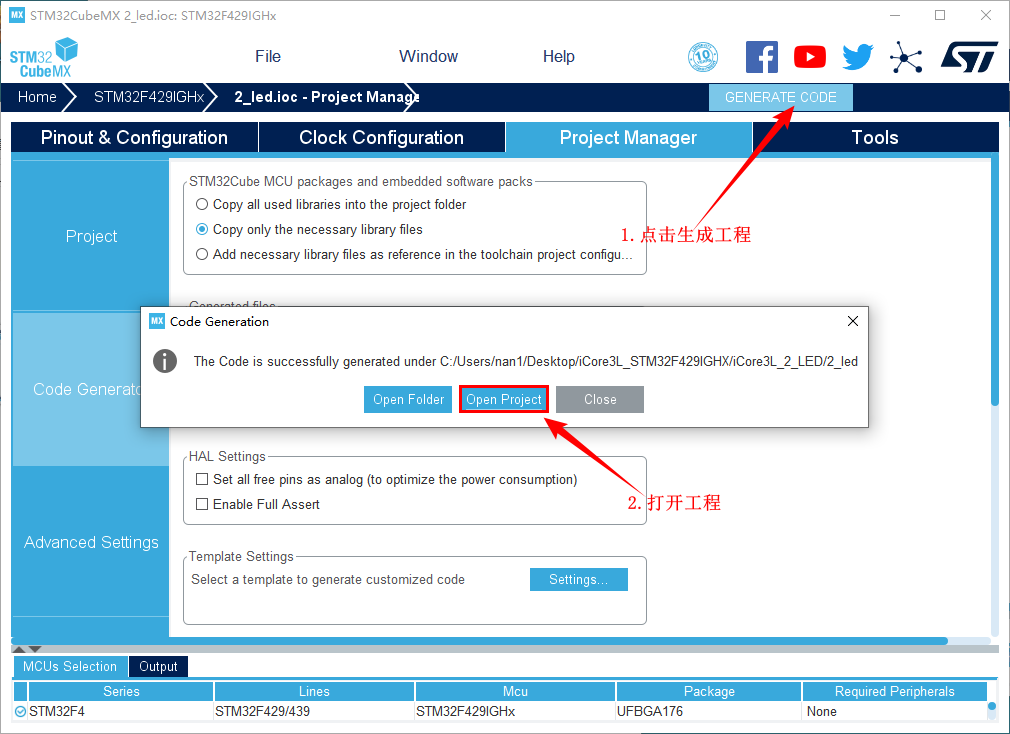Enable Full Assert checkbox
The width and height of the screenshot is (1010, 734).
point(202,505)
